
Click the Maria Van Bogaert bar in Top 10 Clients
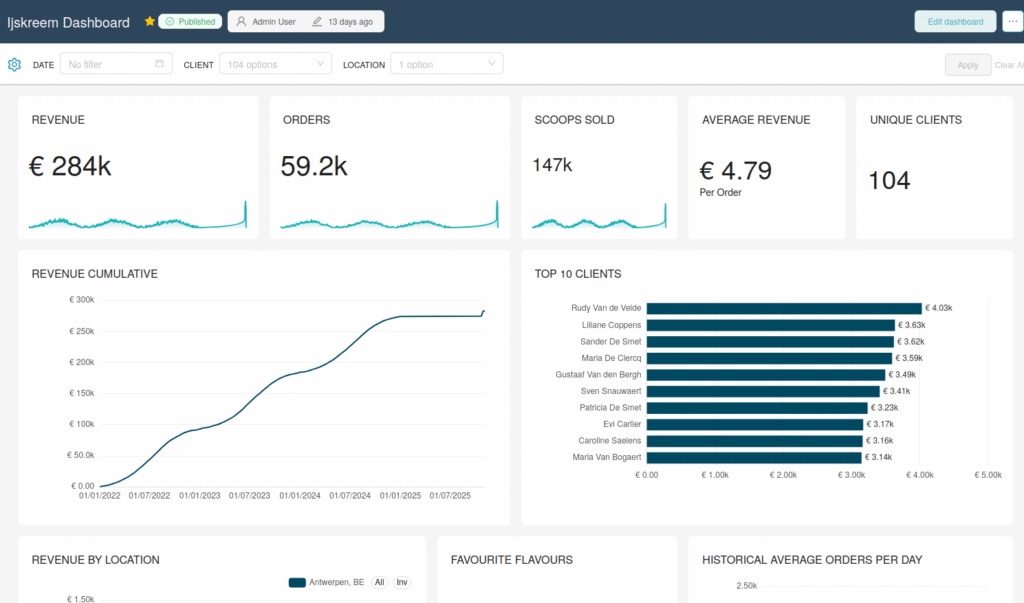tap(754, 457)
